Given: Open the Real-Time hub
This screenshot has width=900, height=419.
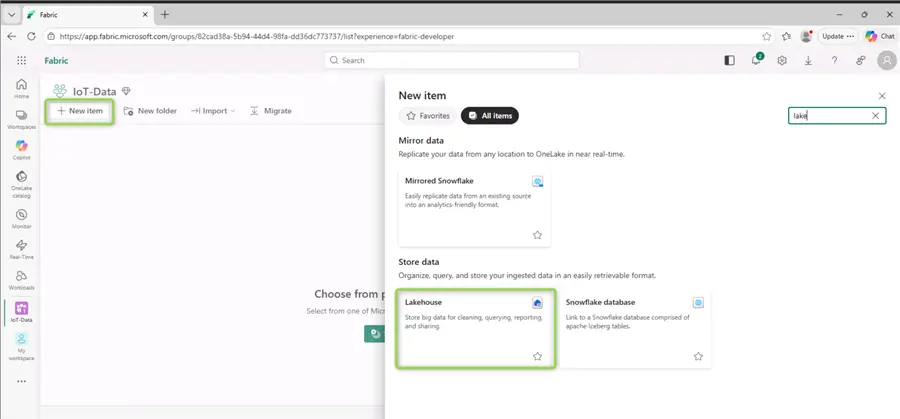Looking at the screenshot, I should coord(21,249).
